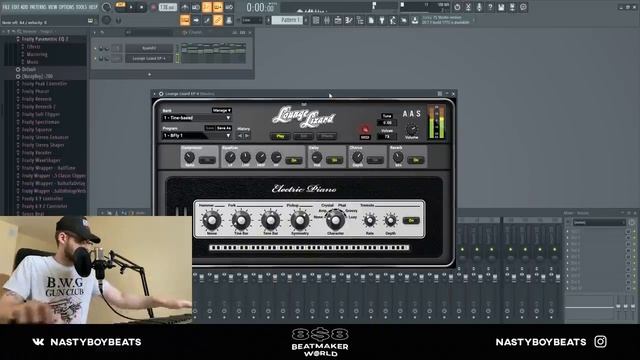
Task: Click the Character knob on Electric Piano
Action: point(335,220)
